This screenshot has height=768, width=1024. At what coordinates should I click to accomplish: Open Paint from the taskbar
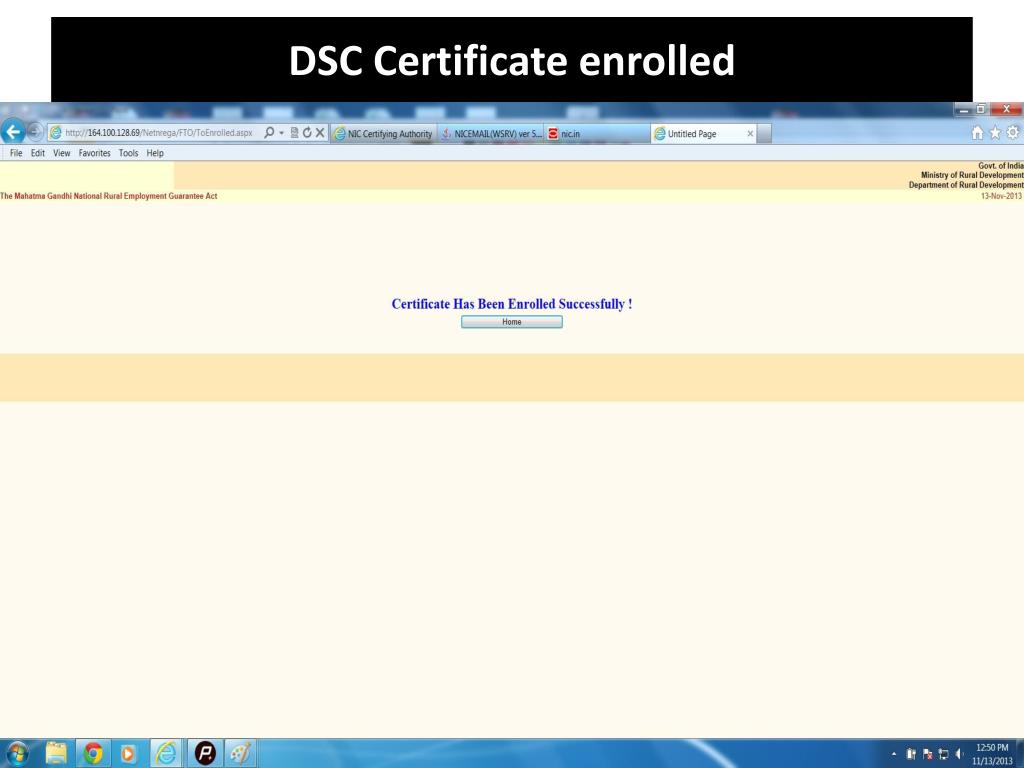(240, 754)
